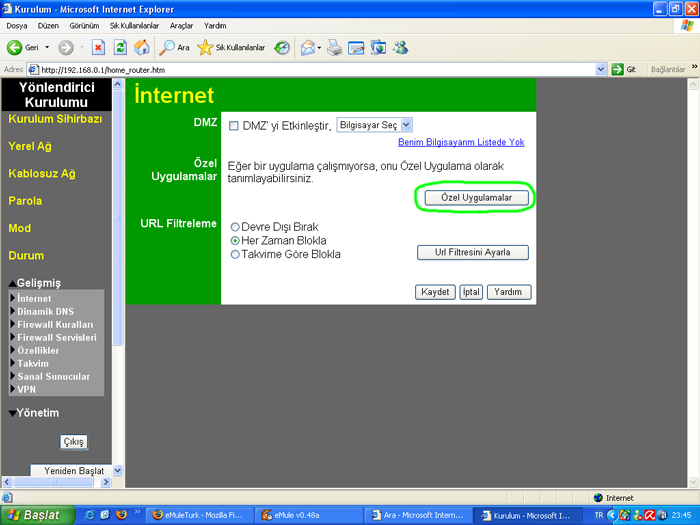This screenshot has height=525, width=700.
Task: Launch Internet Explorer from quick launch
Action: 89,515
